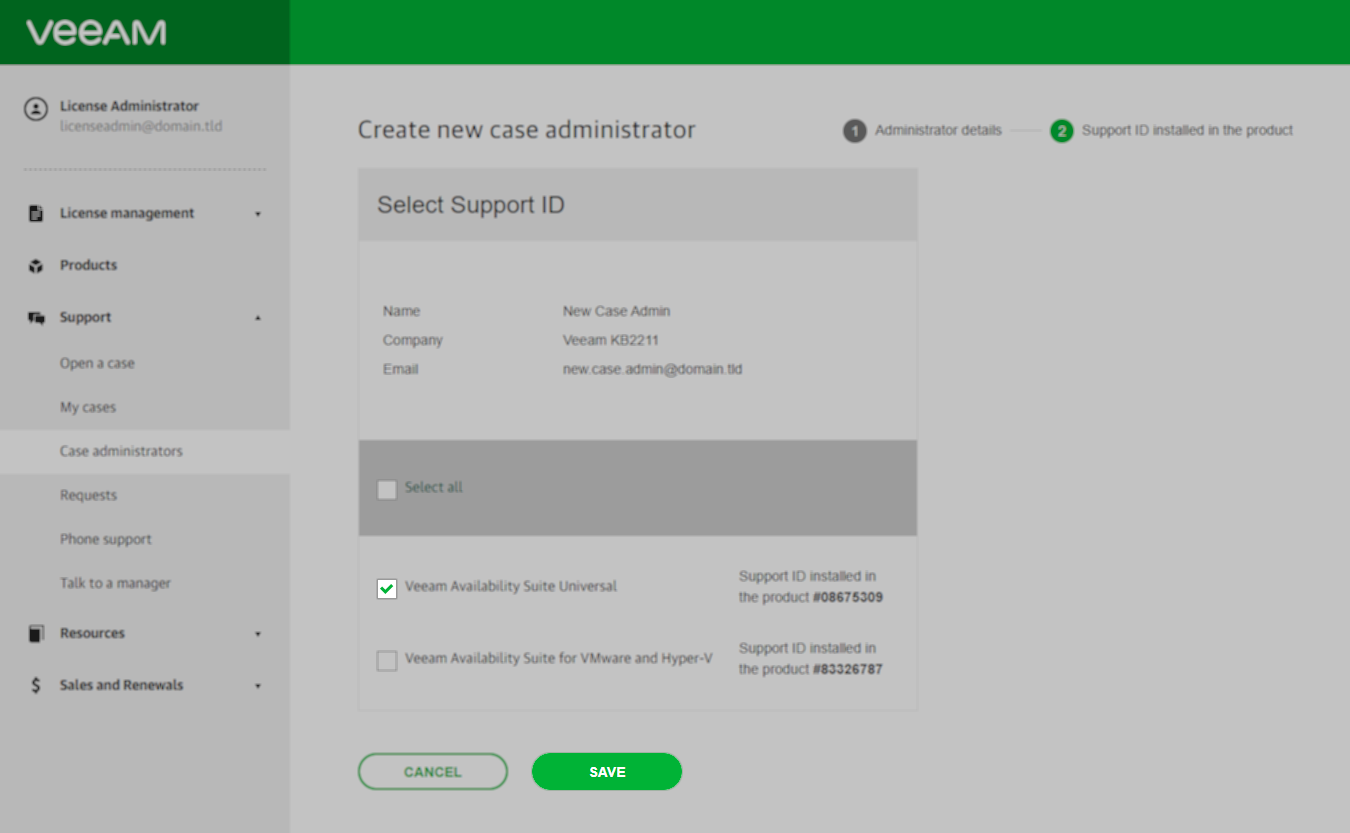
Task: Click the Veeam KB2211 company value
Action: pos(610,340)
